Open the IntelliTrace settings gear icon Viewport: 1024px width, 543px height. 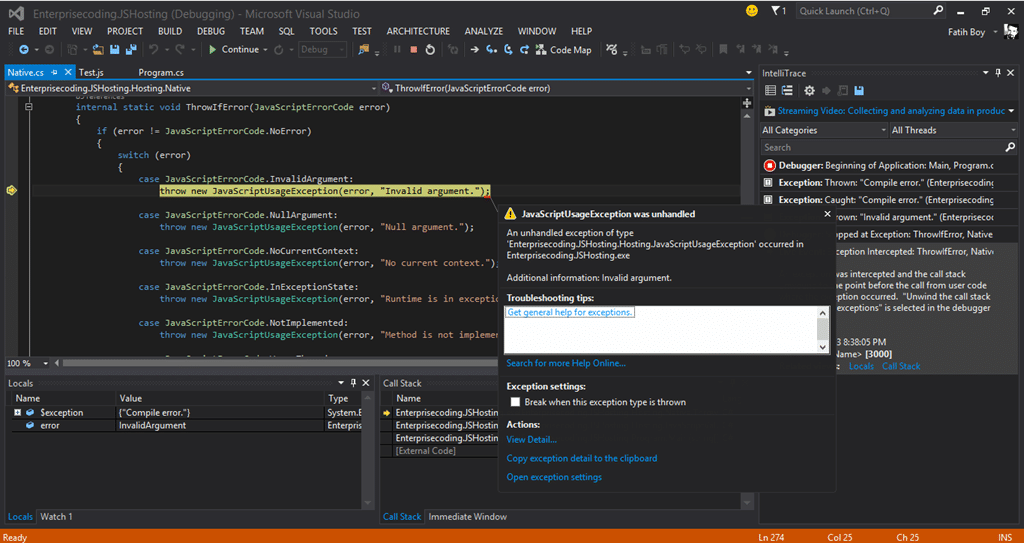point(809,91)
